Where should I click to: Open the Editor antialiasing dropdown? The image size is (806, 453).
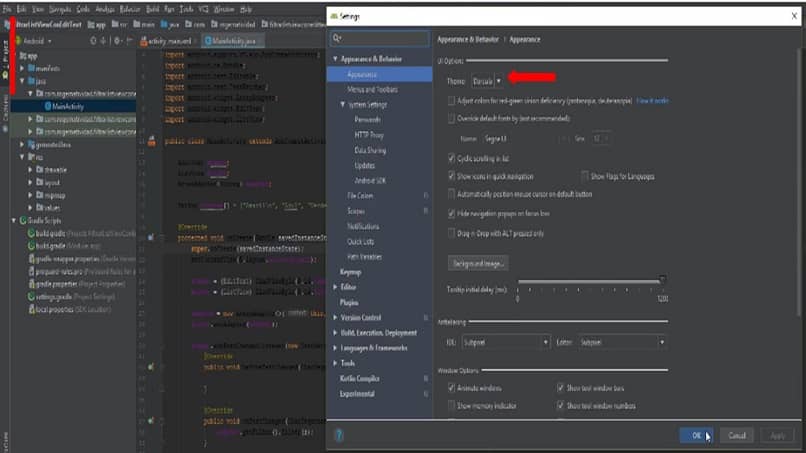coord(621,342)
